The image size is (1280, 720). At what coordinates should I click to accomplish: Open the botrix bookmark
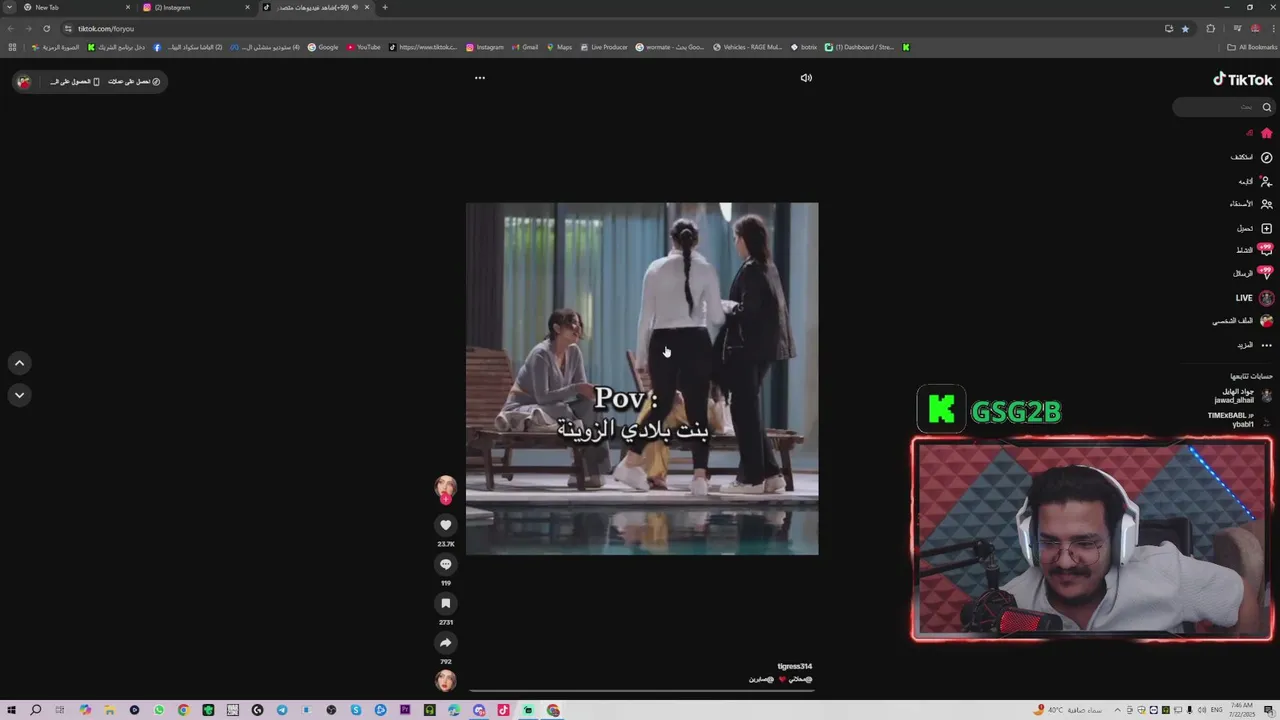(804, 47)
